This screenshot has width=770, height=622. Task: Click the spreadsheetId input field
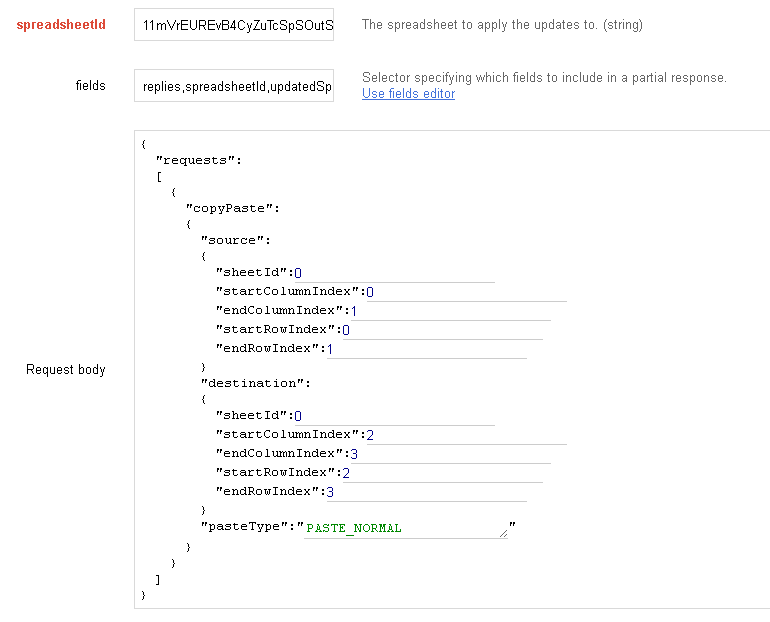234,25
